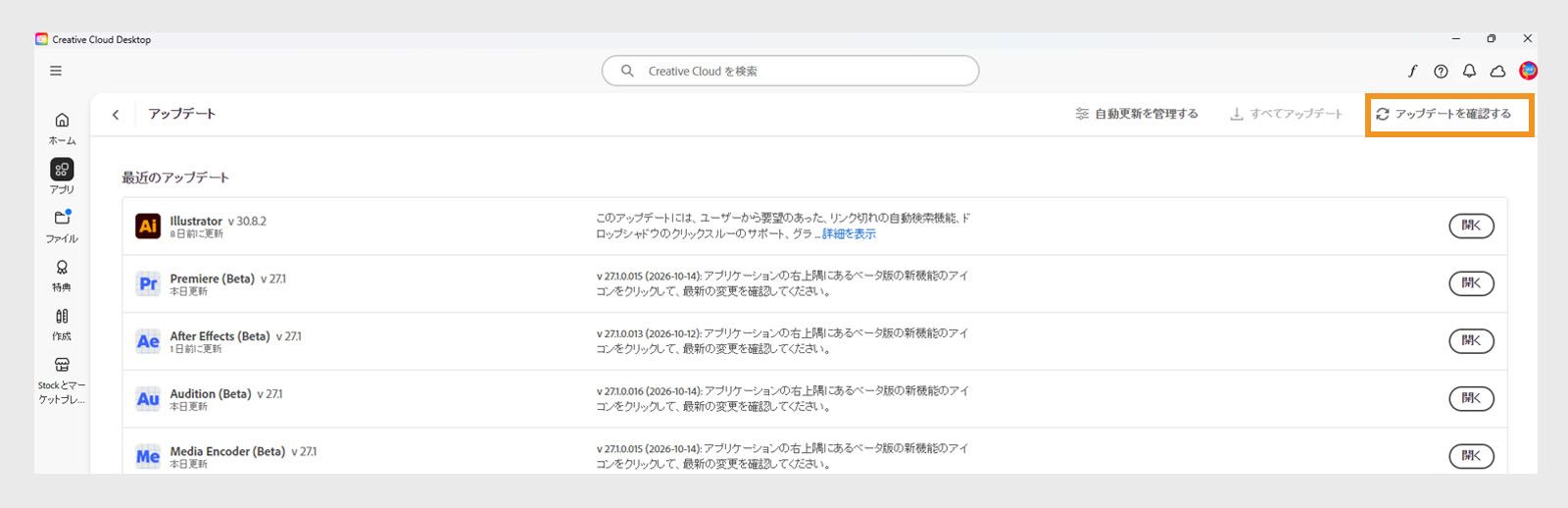Click 開く button for Media Encoder (Beta)

tap(1471, 456)
